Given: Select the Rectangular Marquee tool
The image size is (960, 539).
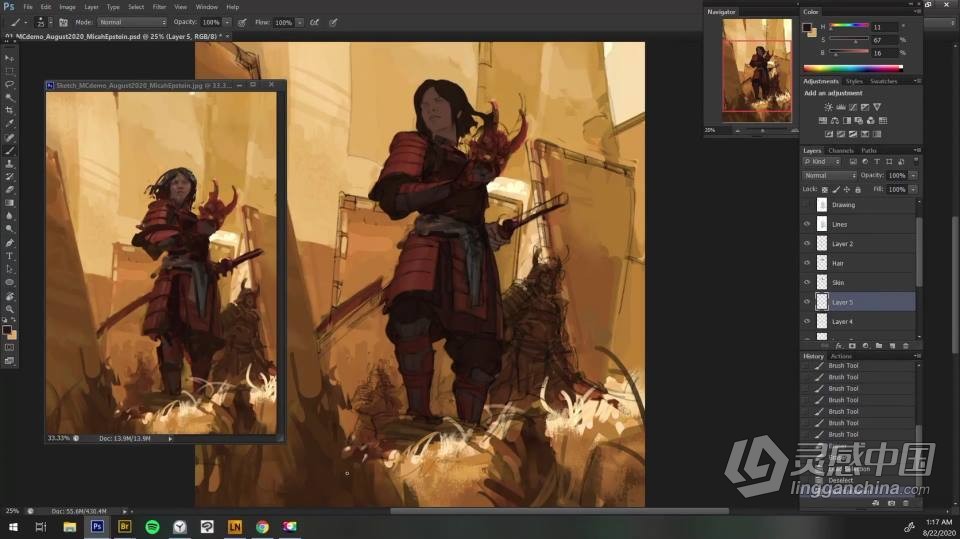Looking at the screenshot, I should [9, 71].
